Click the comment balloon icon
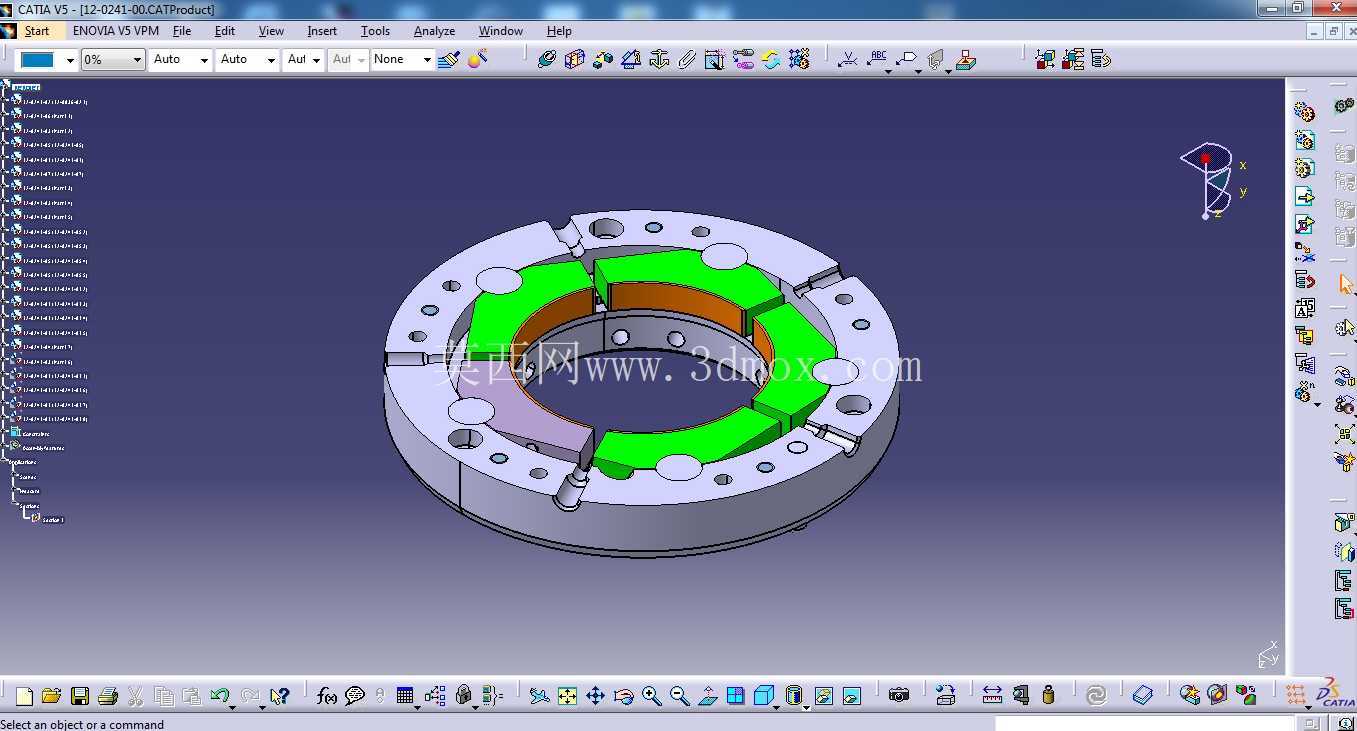This screenshot has width=1357, height=731. tap(355, 696)
